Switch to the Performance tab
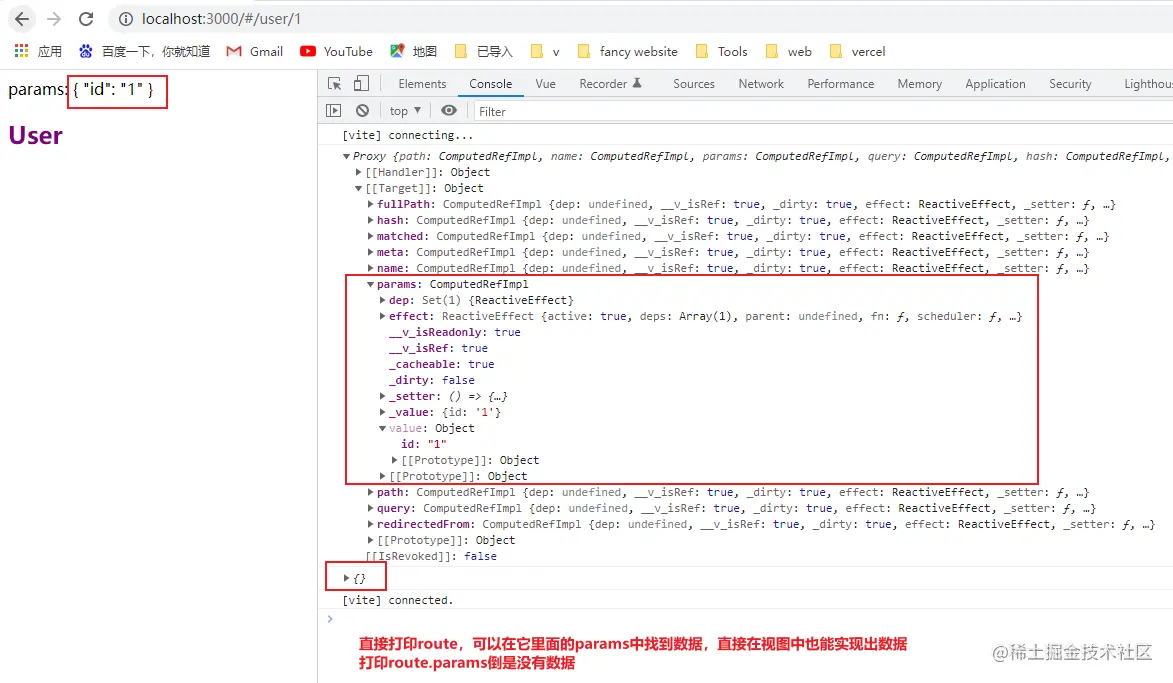The height and width of the screenshot is (683, 1173). click(x=840, y=84)
